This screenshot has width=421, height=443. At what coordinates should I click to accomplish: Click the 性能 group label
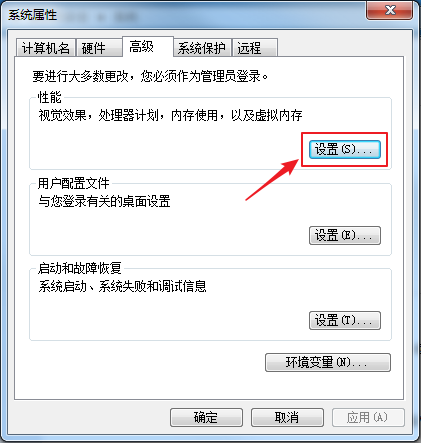[x=49, y=97]
